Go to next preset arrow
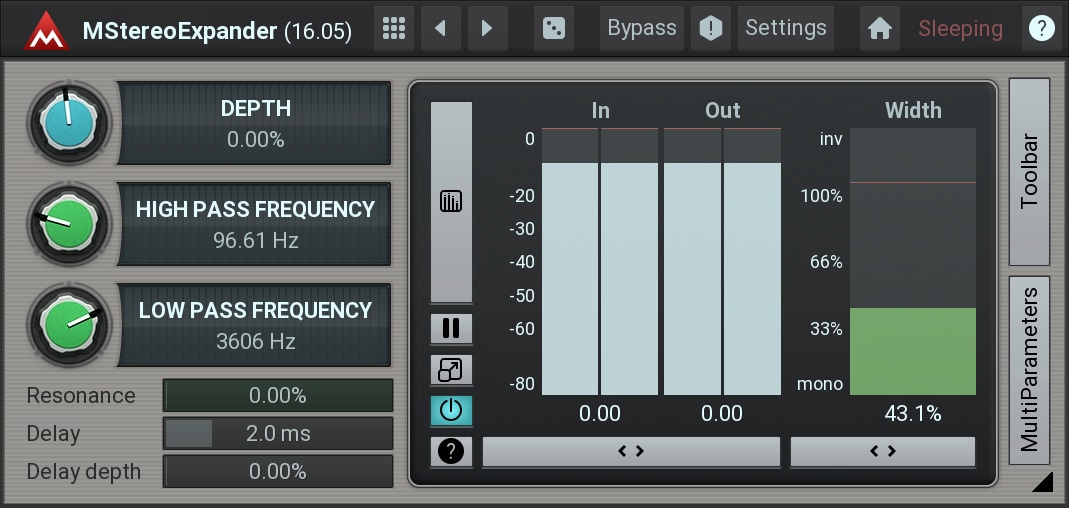 (x=487, y=28)
